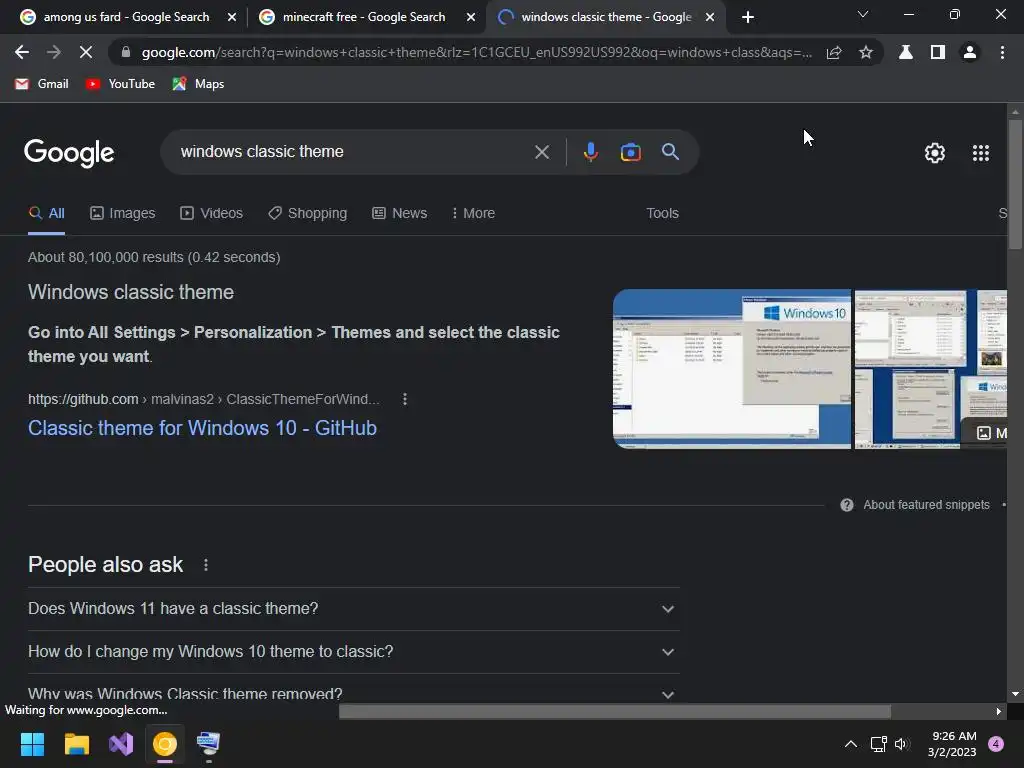Bookmark this page with the star icon
Viewport: 1024px width, 768px height.
[866, 52]
